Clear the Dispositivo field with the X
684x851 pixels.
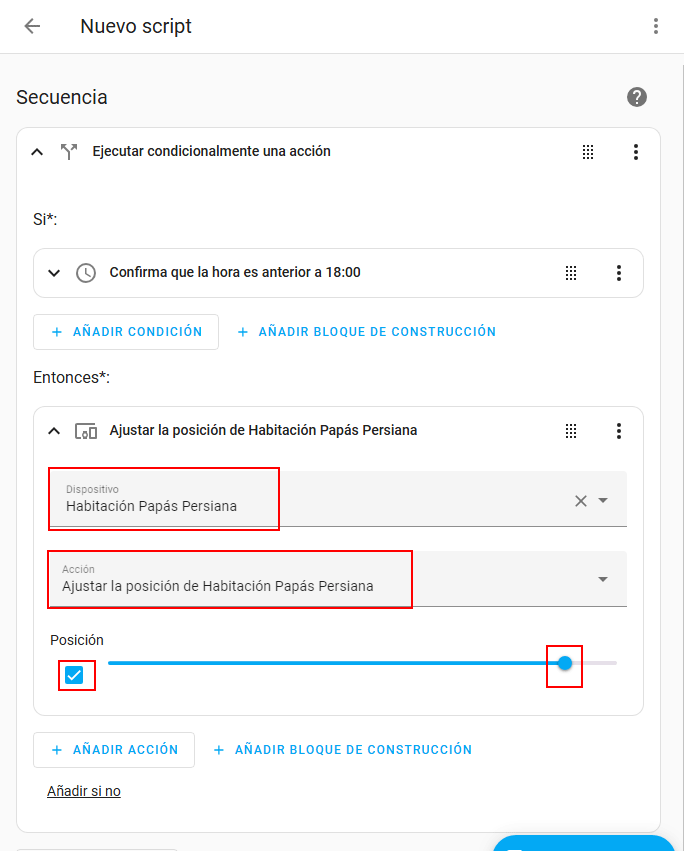pos(581,501)
